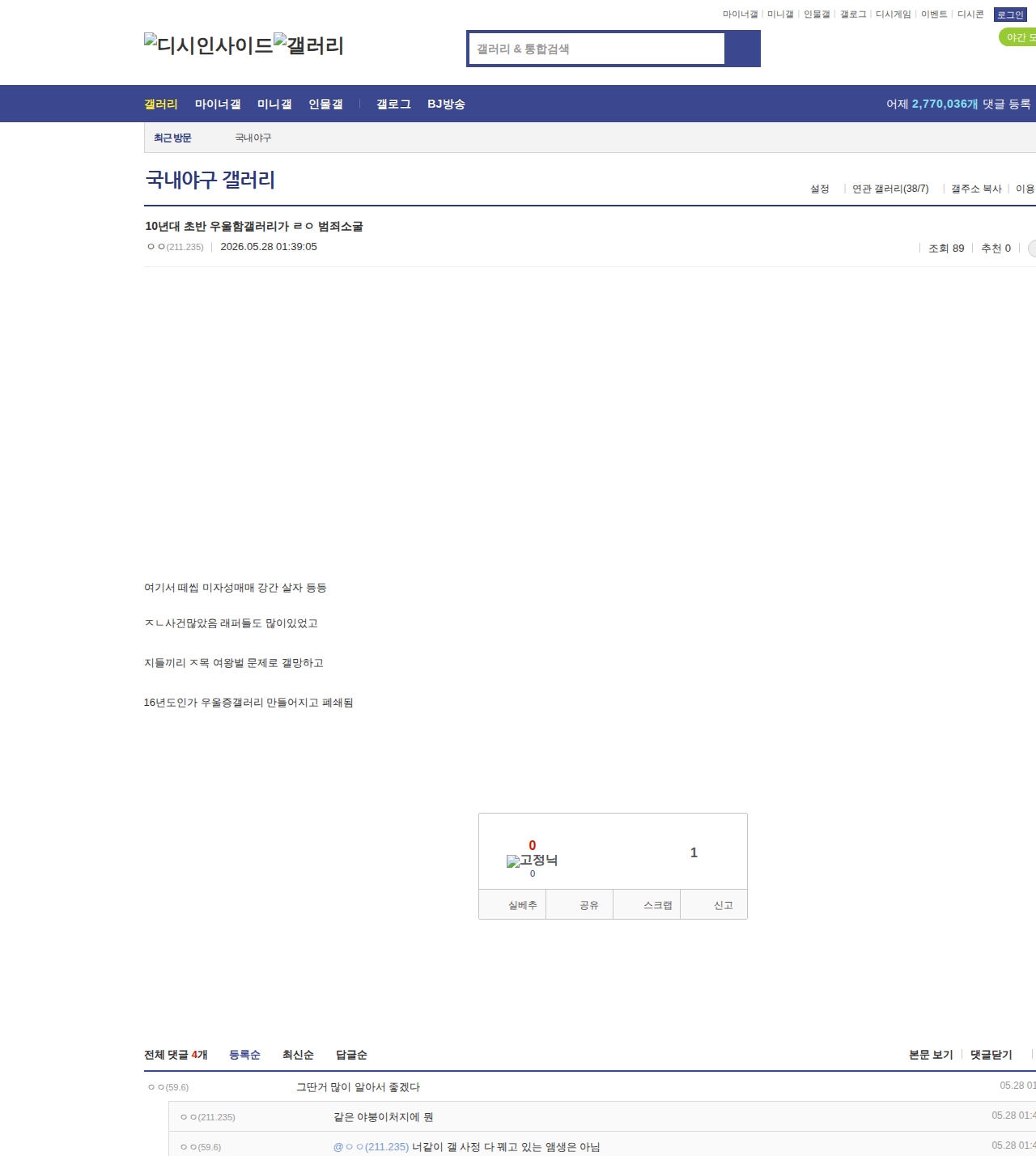Select BJ방송 in the blue navigation bar
Image resolution: width=1036 pixels, height=1156 pixels.
point(446,104)
